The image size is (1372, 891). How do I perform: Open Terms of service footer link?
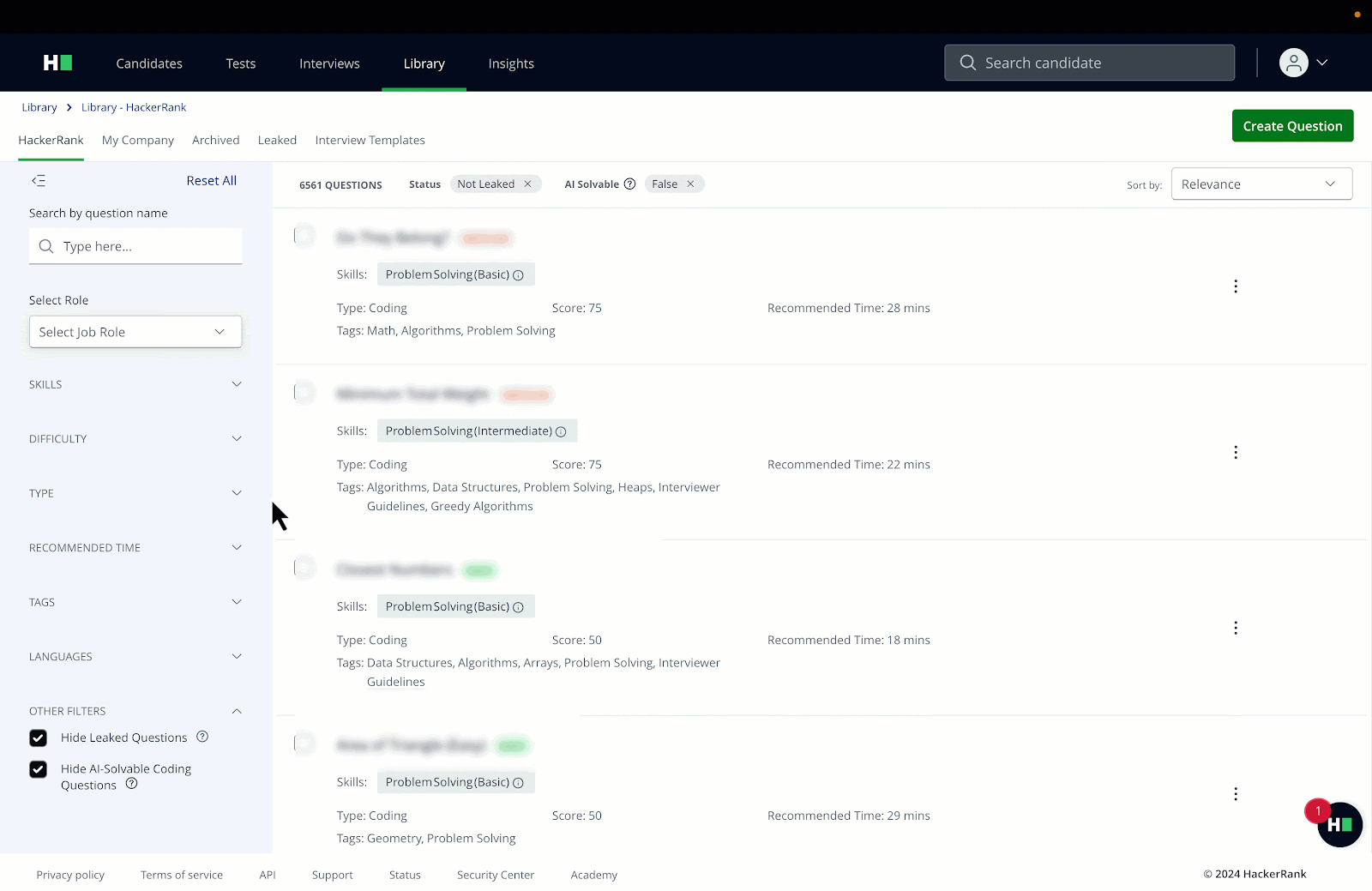coord(182,875)
